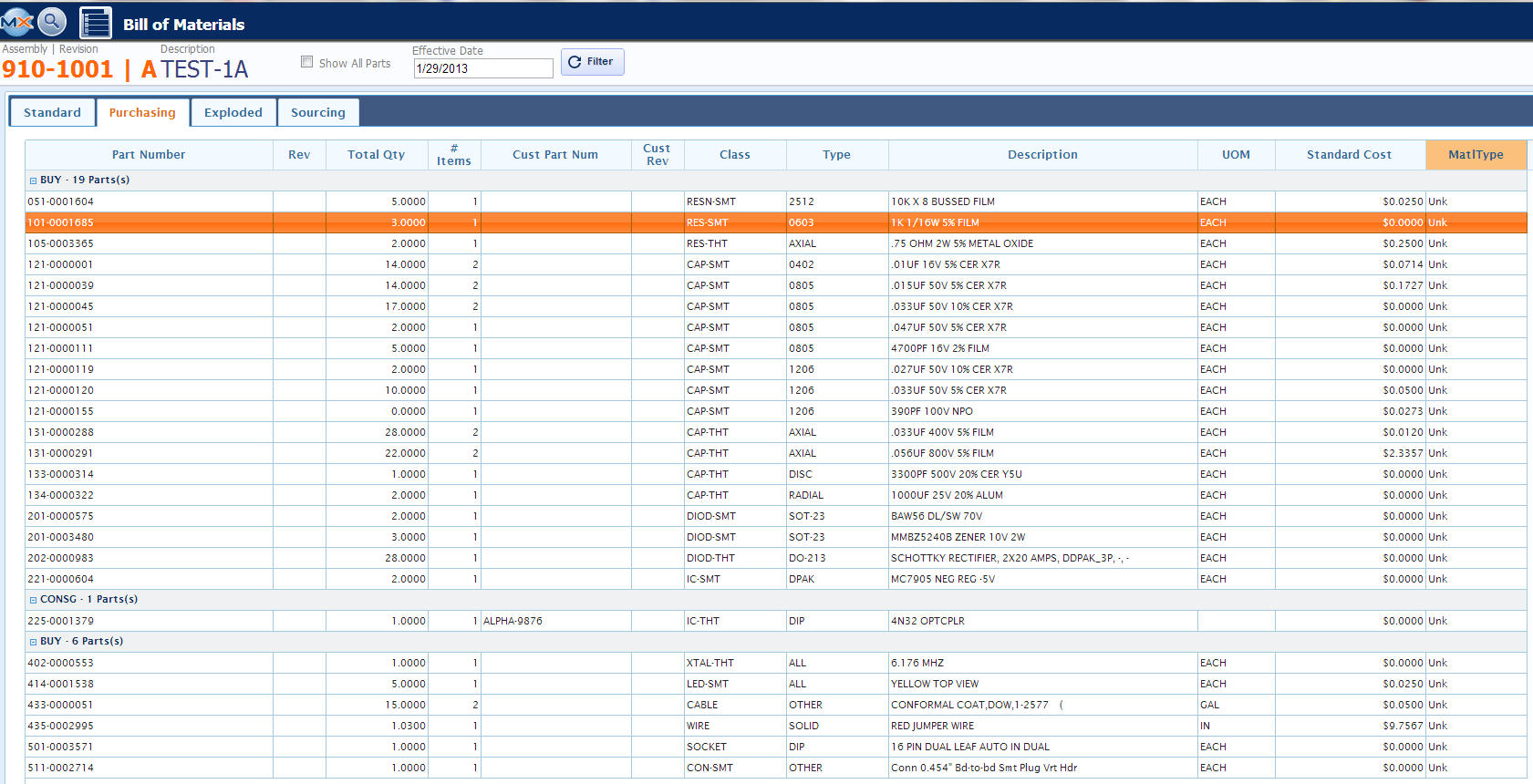Select part number 131-0000291
1533x784 pixels.
[61, 453]
